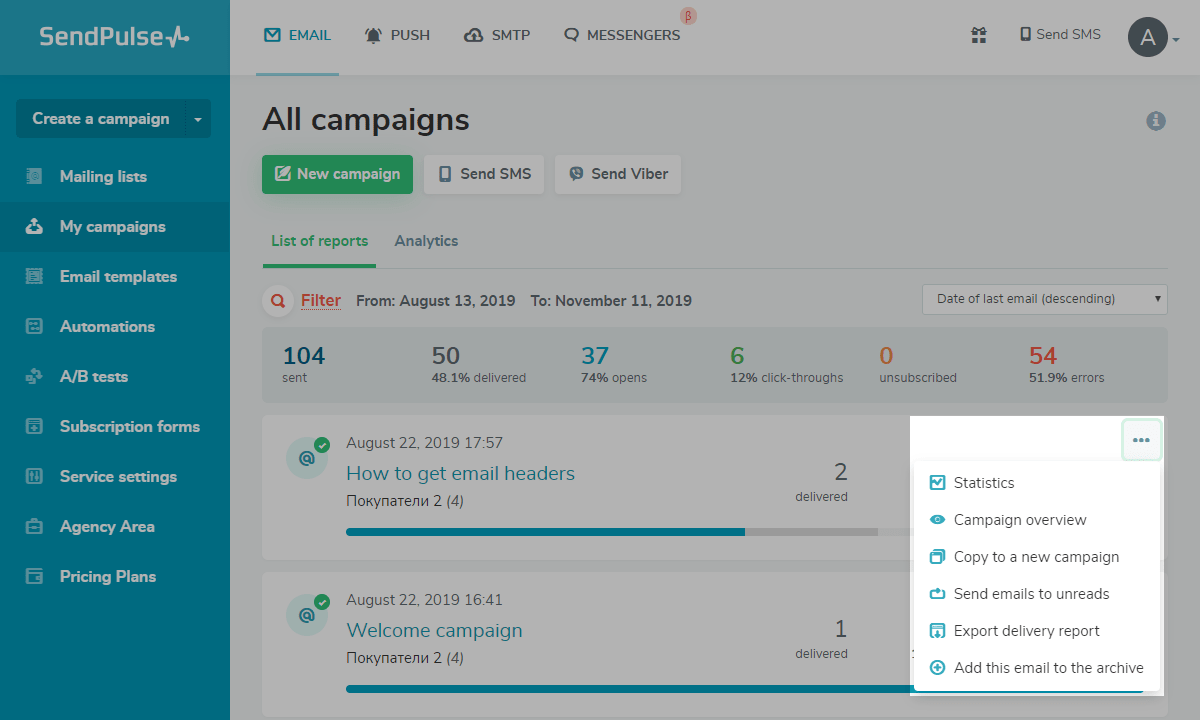Click the Pricing Plans wallet icon
Viewport: 1200px width, 720px height.
[35, 577]
